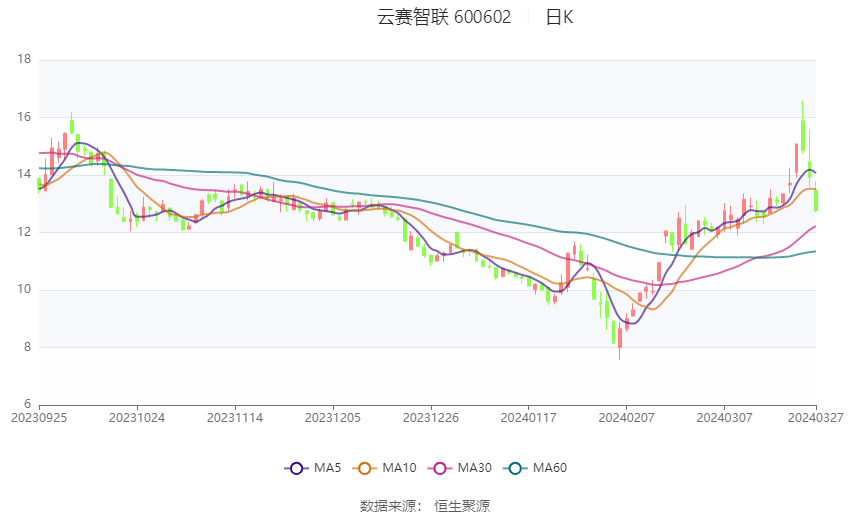
Task: Hide the MA10 line via its label
Action: (x=399, y=468)
